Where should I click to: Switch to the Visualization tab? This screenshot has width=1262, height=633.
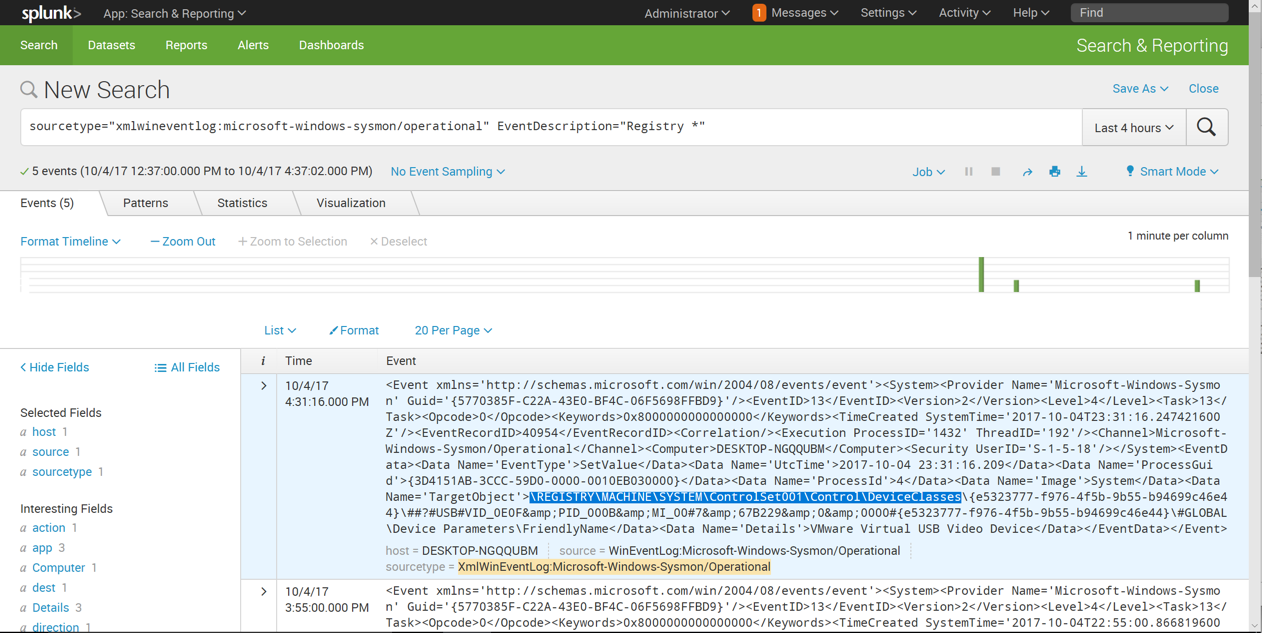point(351,203)
